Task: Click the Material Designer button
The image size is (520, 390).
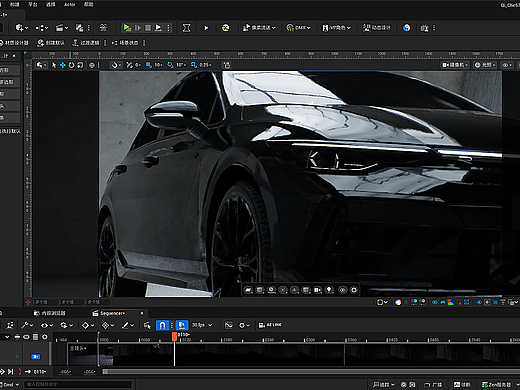Action: (14, 43)
